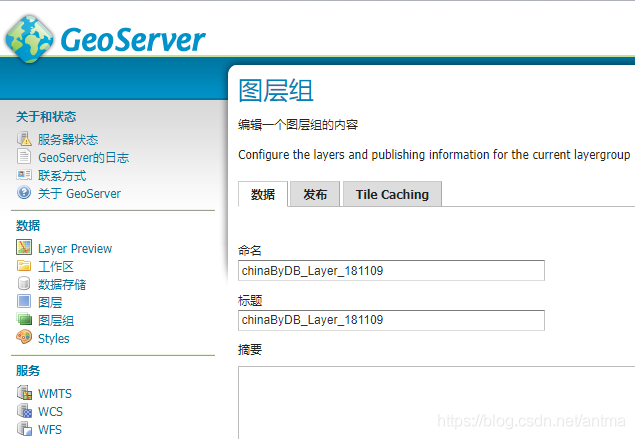This screenshot has width=635, height=439.
Task: Click the Styles palette icon
Action: click(x=24, y=338)
